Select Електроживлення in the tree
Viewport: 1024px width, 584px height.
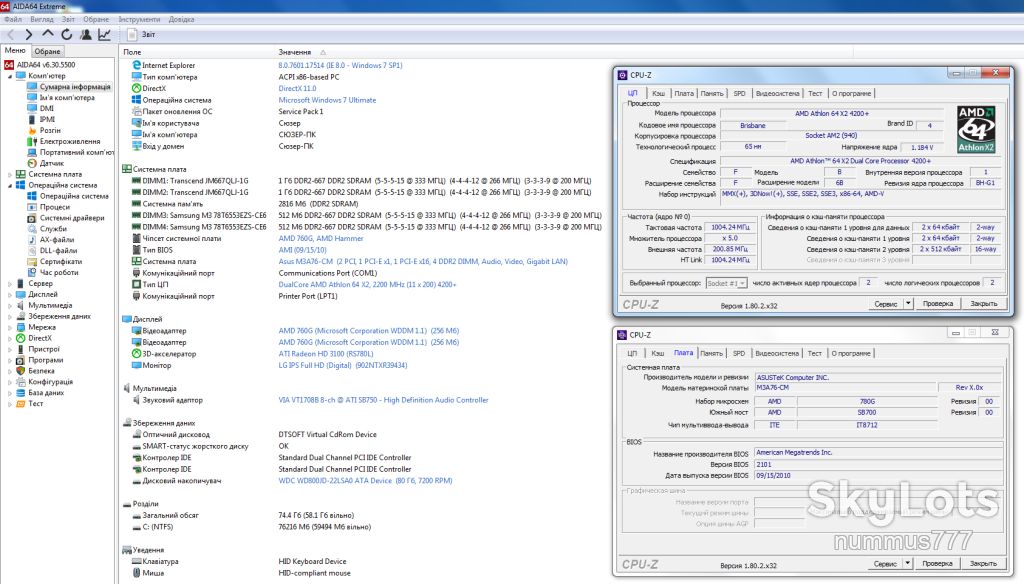point(70,141)
